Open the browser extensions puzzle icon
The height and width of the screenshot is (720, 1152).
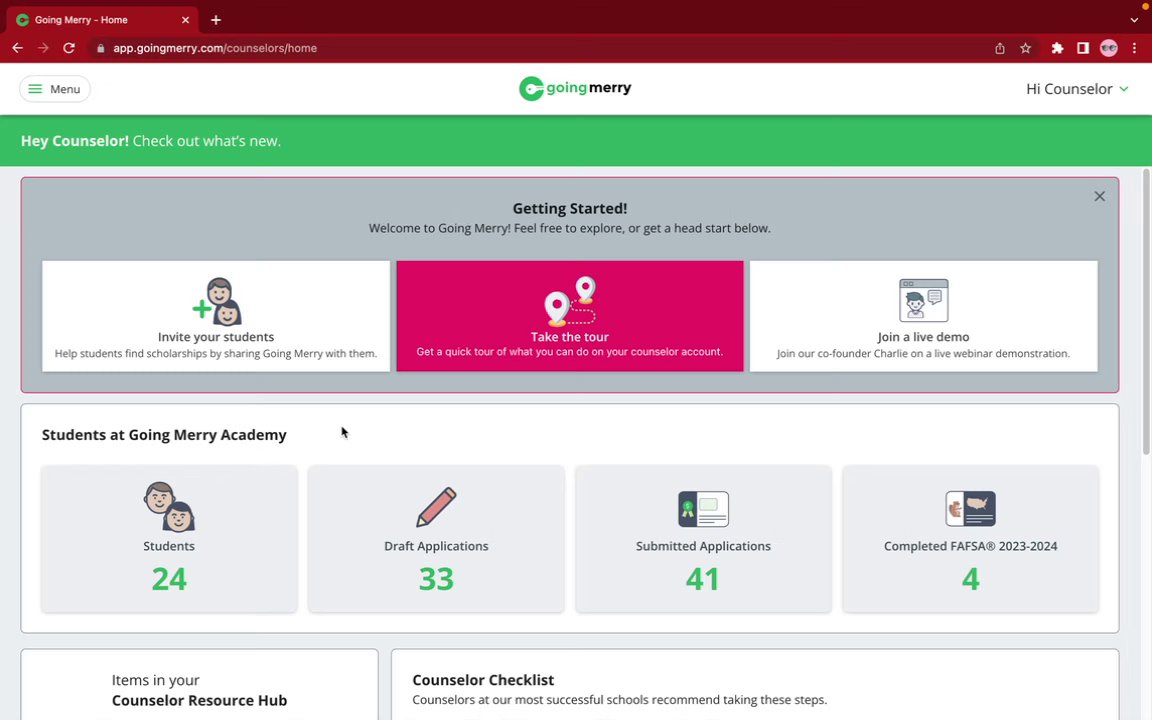tap(1057, 48)
